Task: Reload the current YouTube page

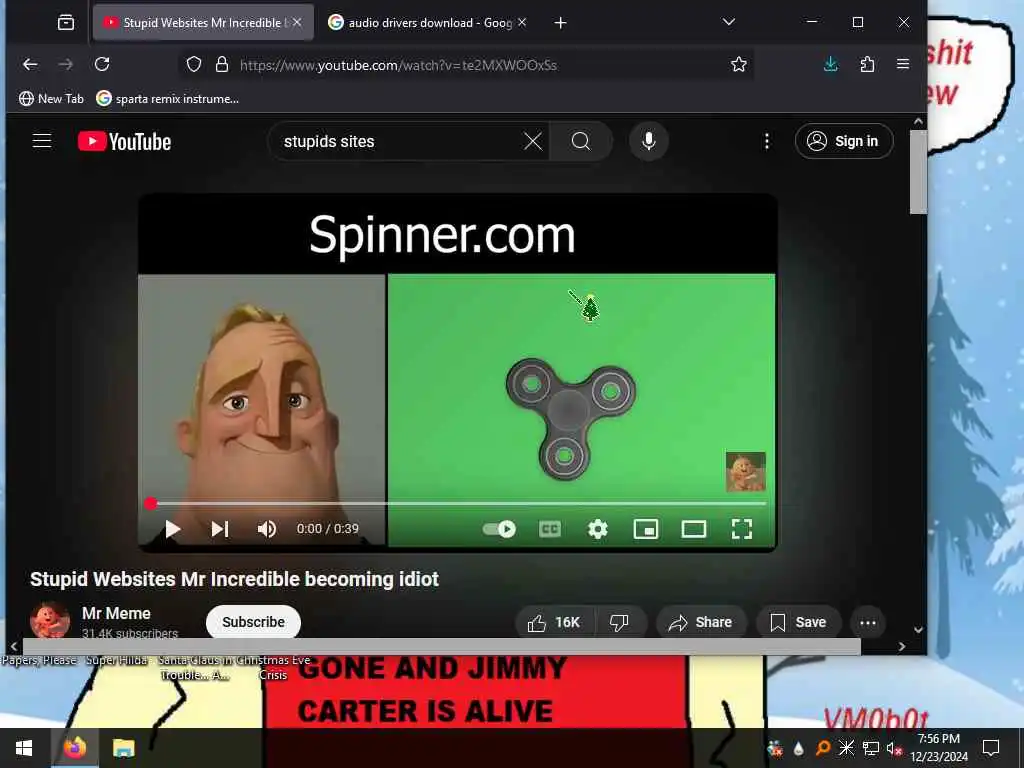Action: (102, 64)
